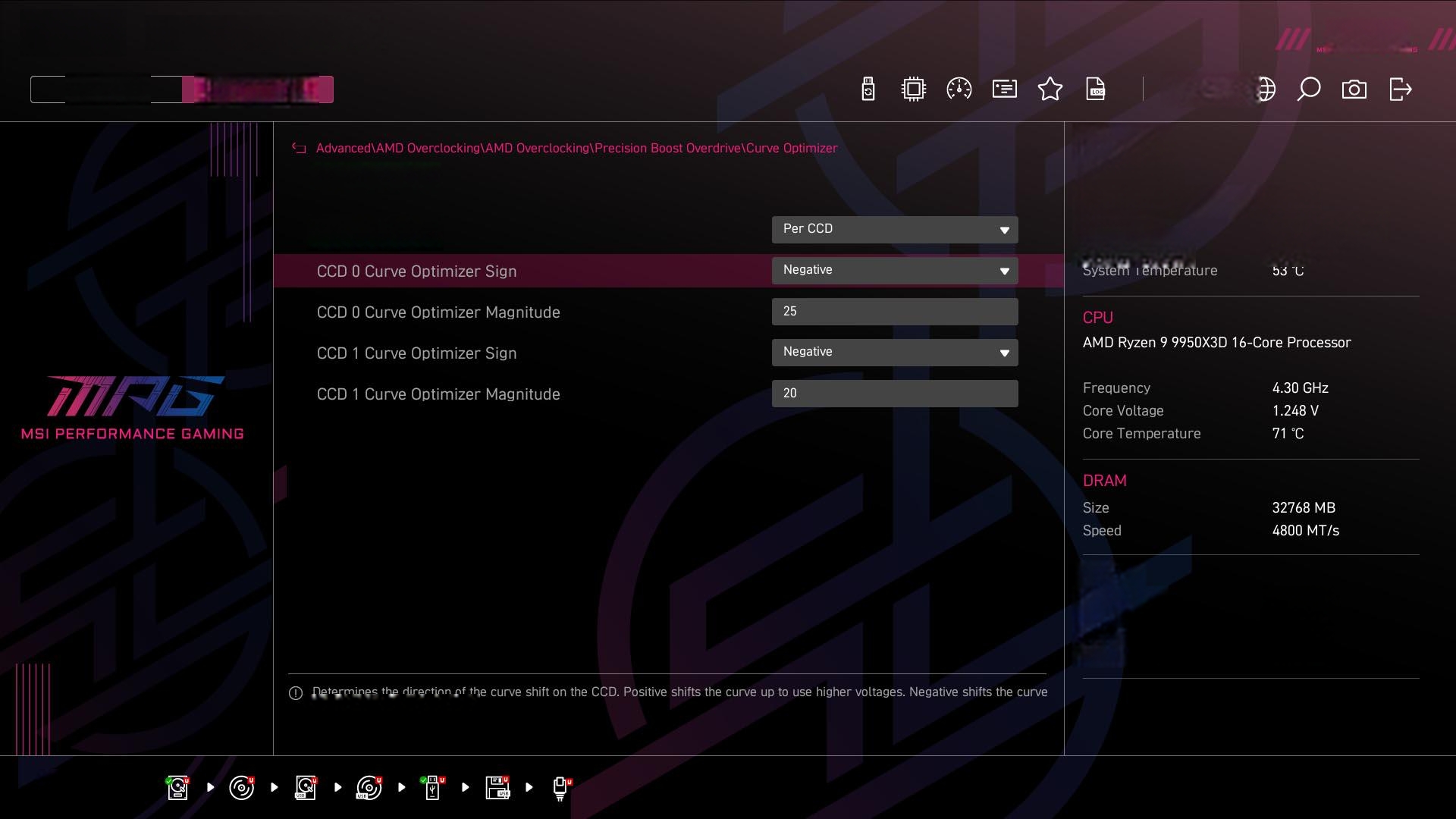Screen dimensions: 1456x819
Task: Select the network LAN boot device icon
Action: (x=561, y=788)
